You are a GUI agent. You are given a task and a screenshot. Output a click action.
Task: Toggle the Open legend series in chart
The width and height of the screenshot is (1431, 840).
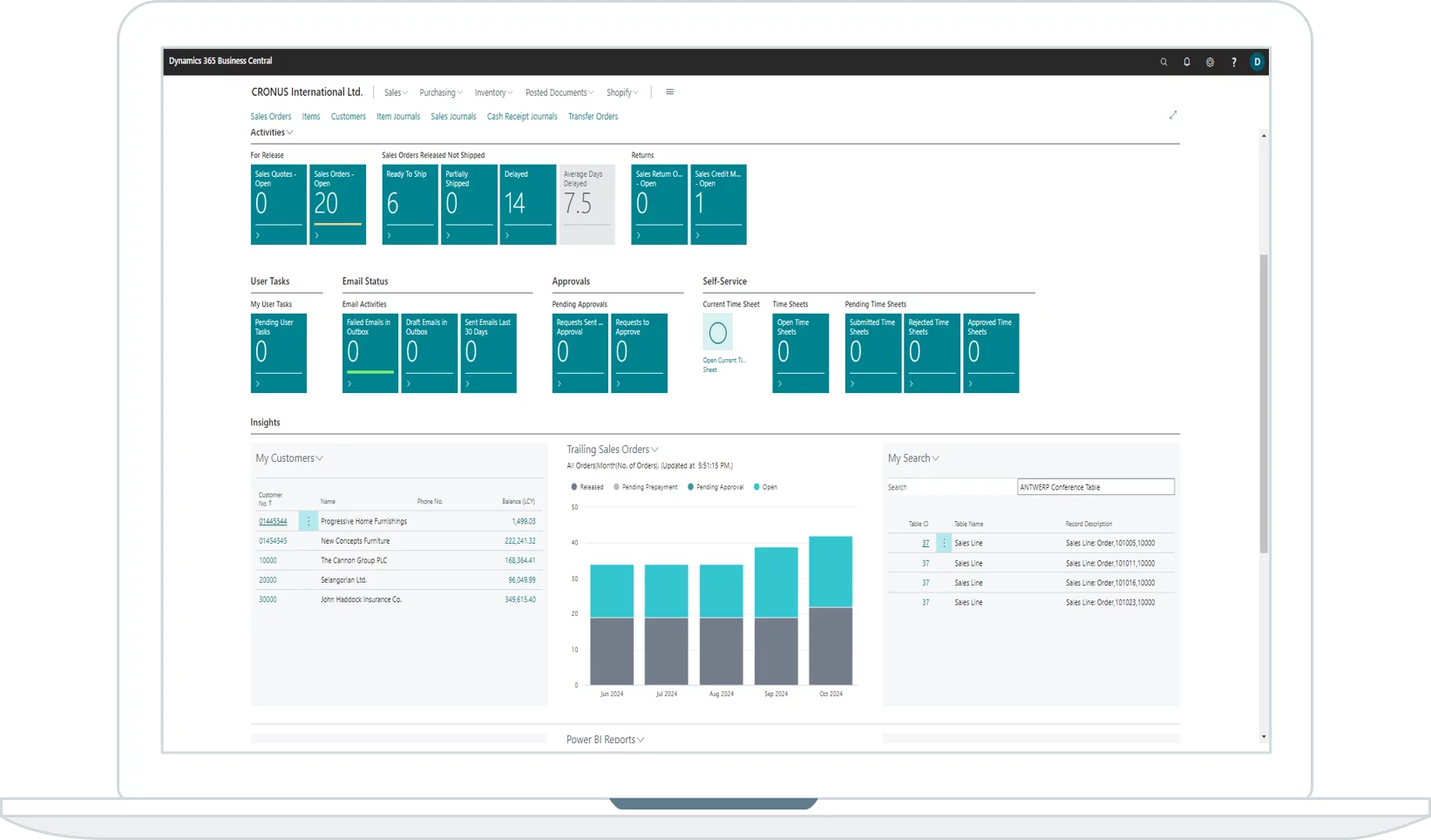point(765,487)
